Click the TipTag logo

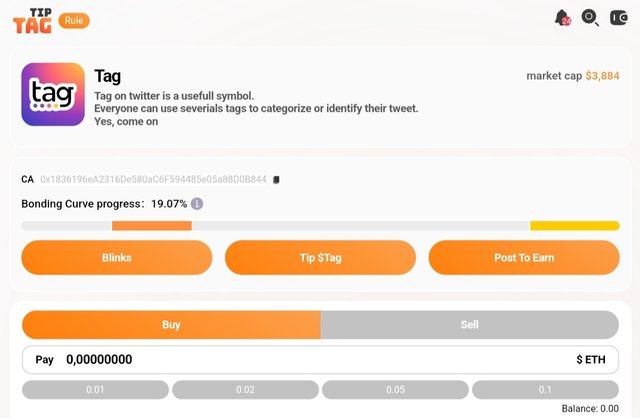(32, 20)
